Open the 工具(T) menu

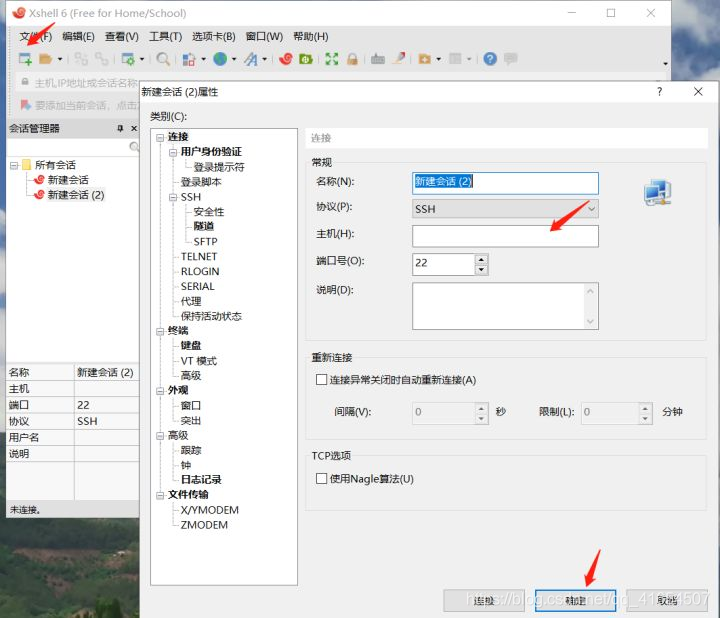[x=165, y=36]
